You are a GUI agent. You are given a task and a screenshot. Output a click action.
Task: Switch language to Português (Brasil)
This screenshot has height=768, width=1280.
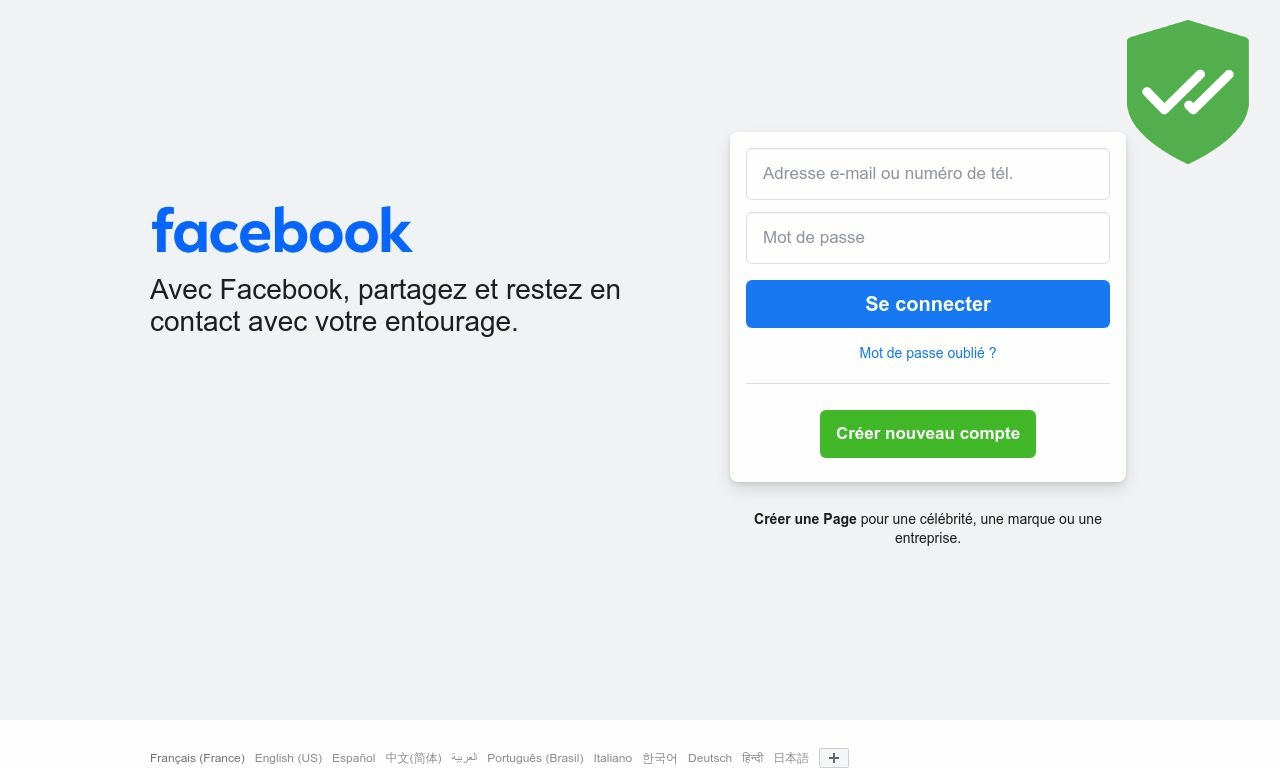[535, 758]
